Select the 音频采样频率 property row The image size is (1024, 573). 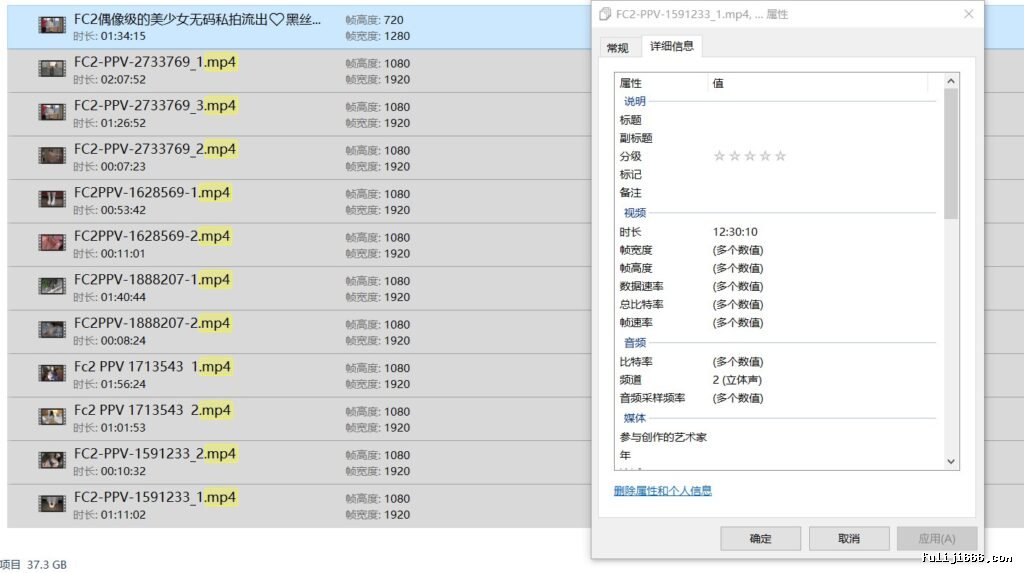(x=777, y=398)
